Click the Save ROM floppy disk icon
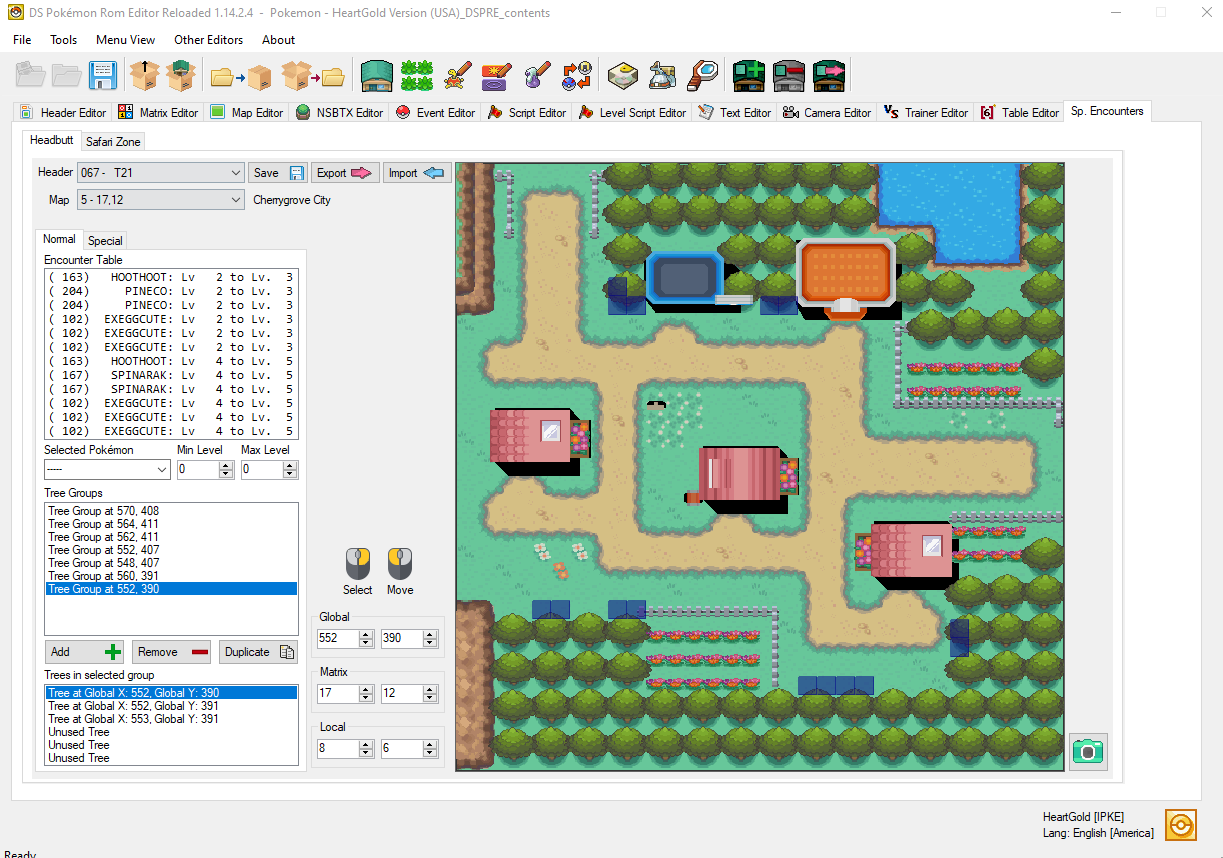The height and width of the screenshot is (858, 1223). [103, 75]
